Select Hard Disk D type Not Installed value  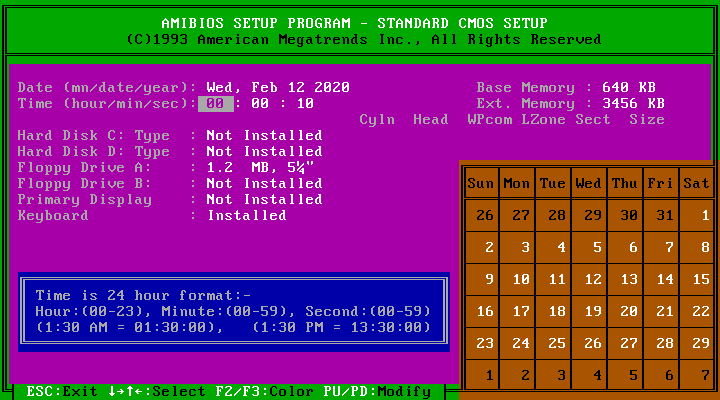[264, 151]
